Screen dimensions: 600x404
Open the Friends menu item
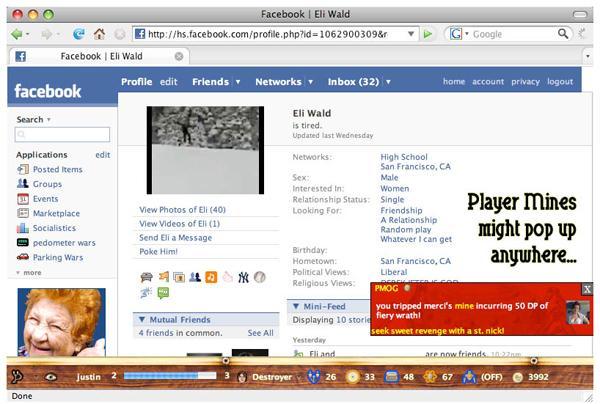[x=210, y=82]
